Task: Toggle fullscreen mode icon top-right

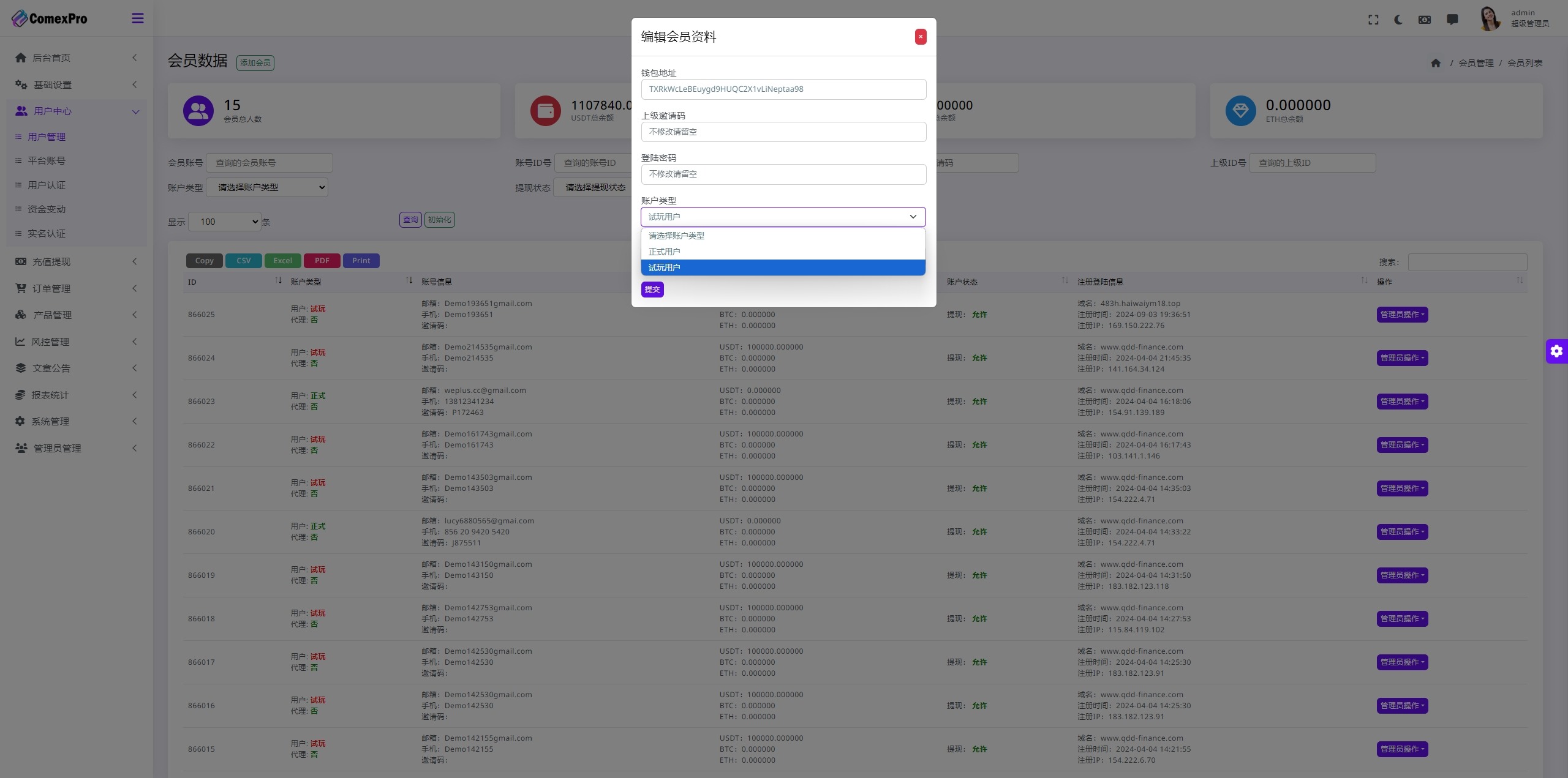Action: [1372, 18]
